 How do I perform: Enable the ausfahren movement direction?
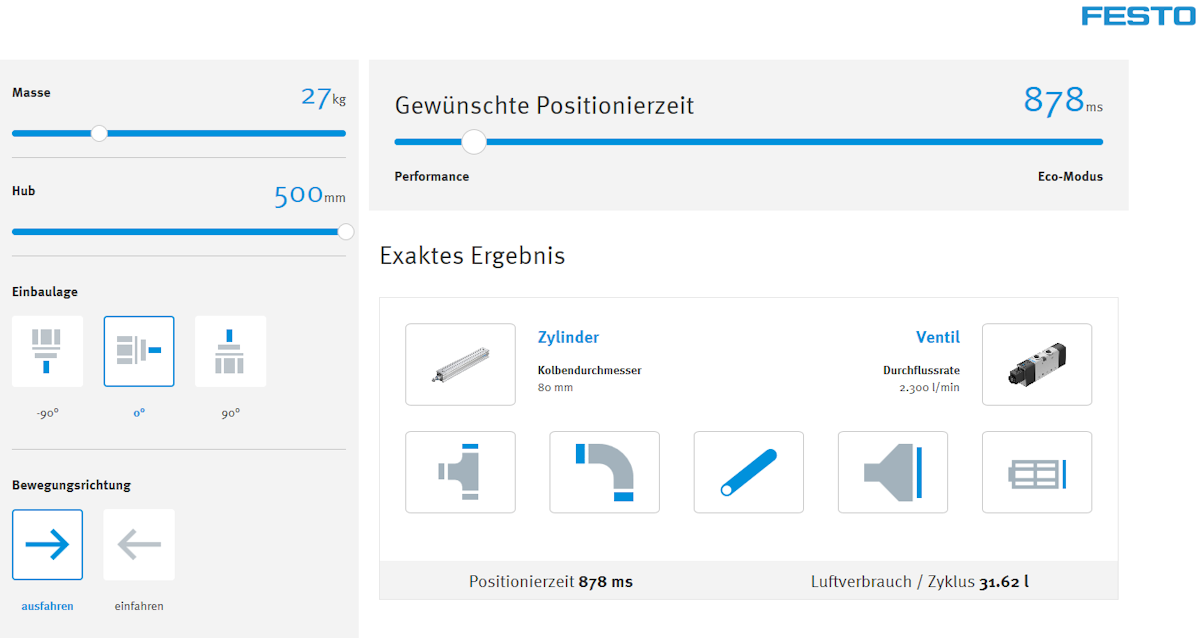(47, 544)
